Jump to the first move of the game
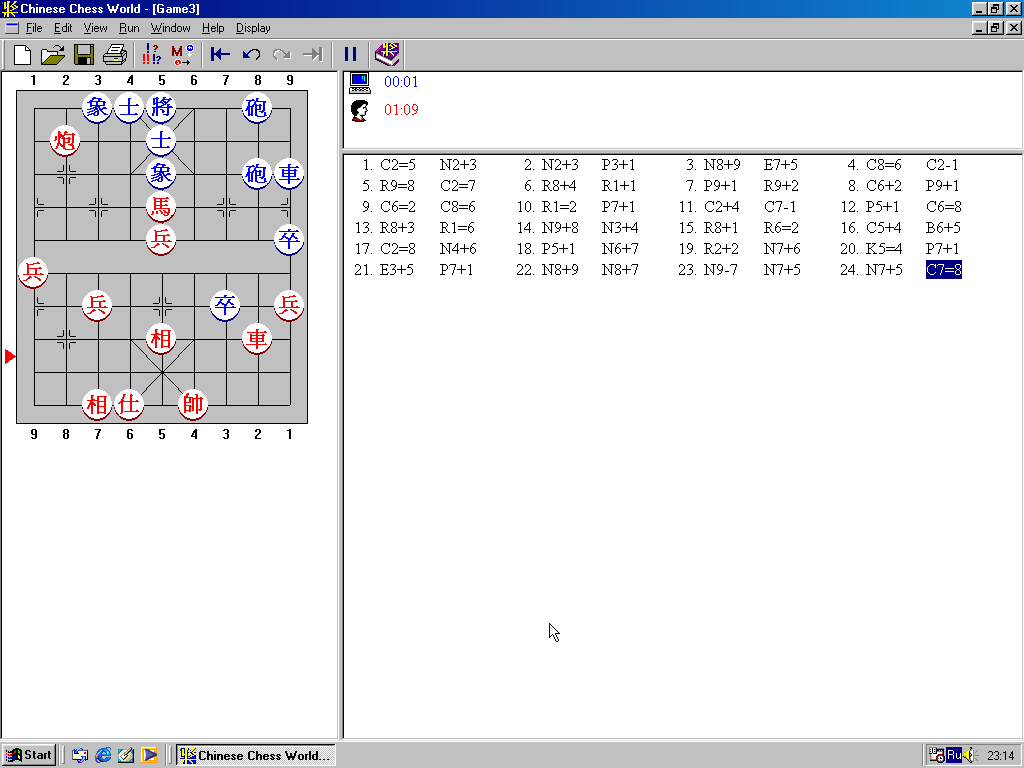Image resolution: width=1024 pixels, height=768 pixels. 220,54
